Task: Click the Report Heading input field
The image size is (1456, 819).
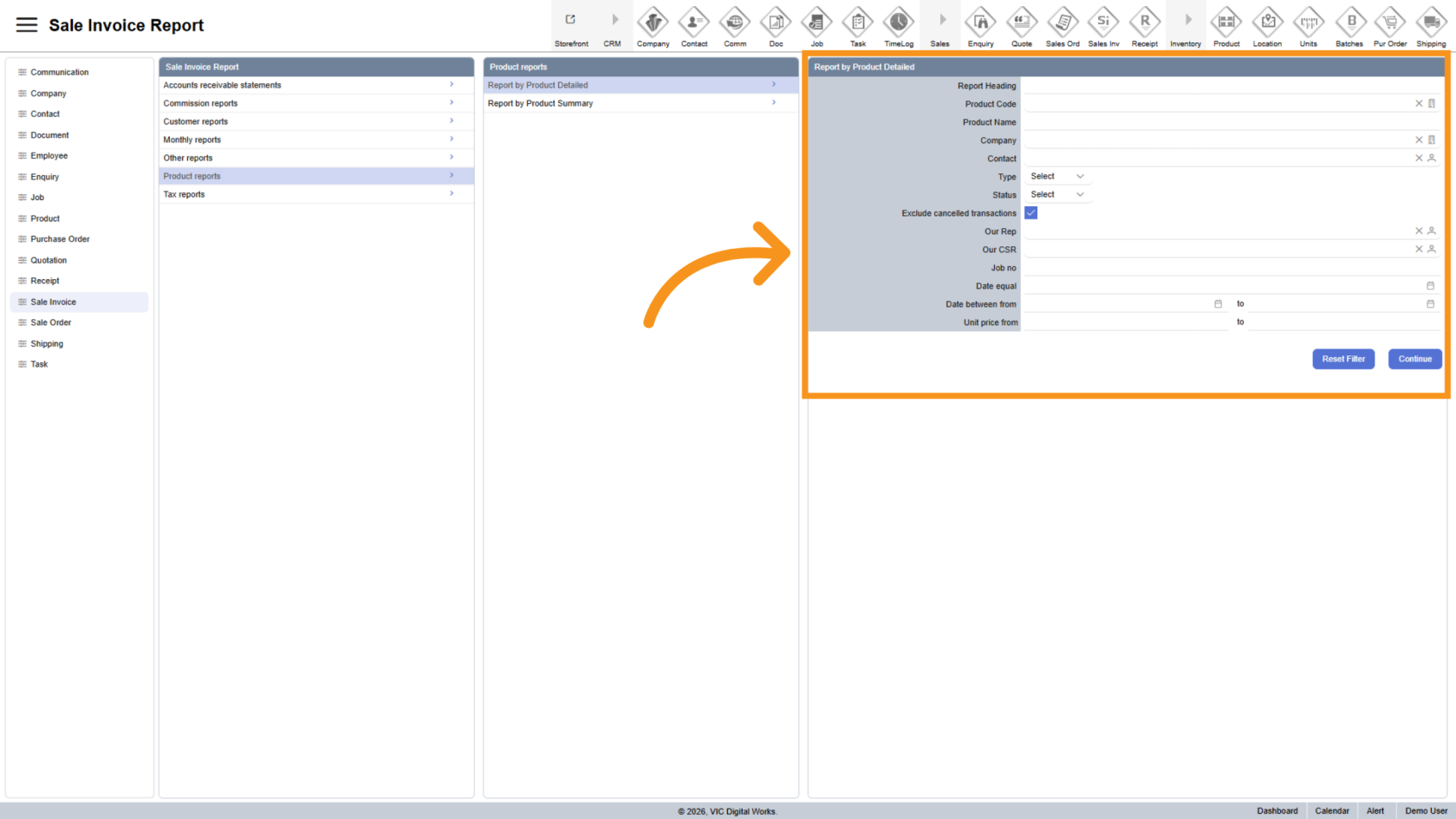Action: [x=1231, y=86]
